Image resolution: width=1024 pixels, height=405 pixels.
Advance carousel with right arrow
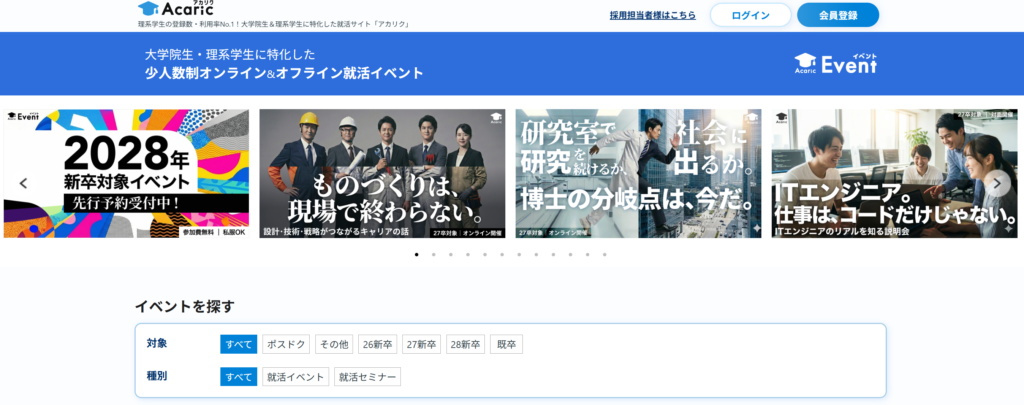(x=996, y=183)
